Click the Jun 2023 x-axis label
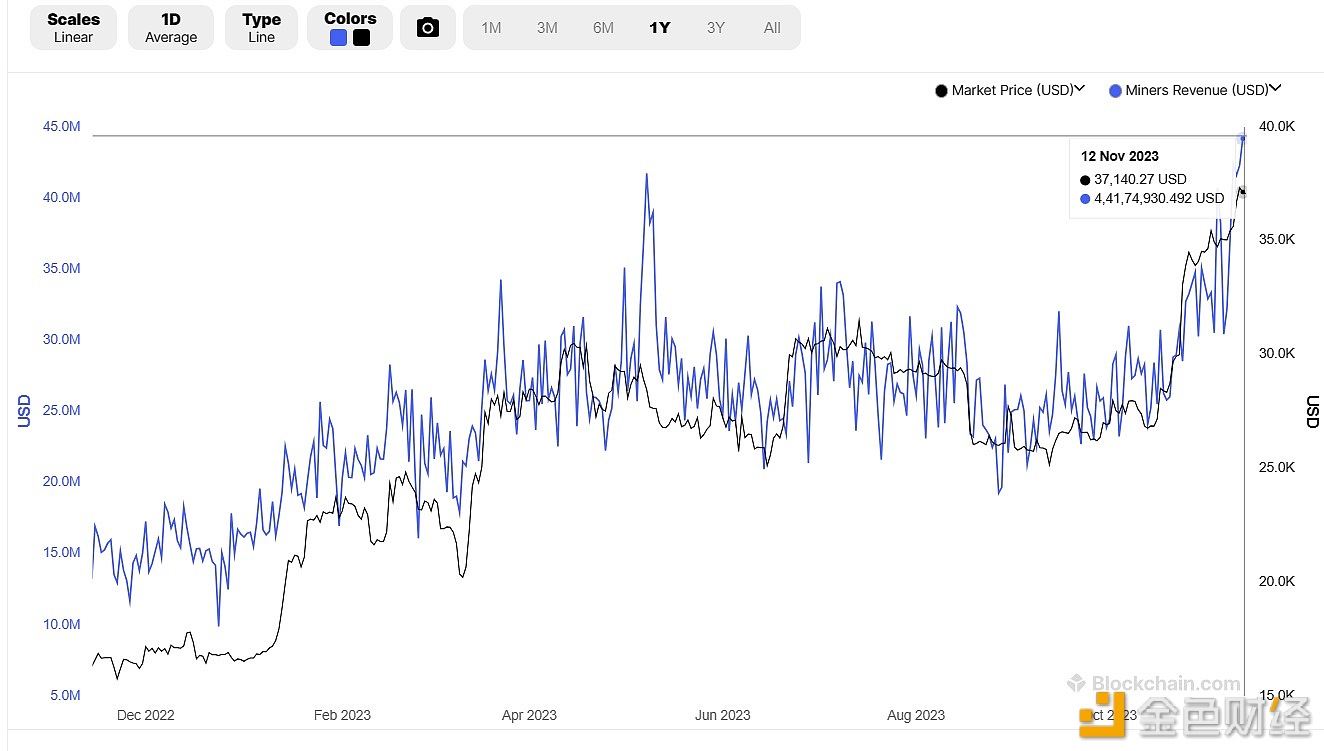 click(722, 715)
